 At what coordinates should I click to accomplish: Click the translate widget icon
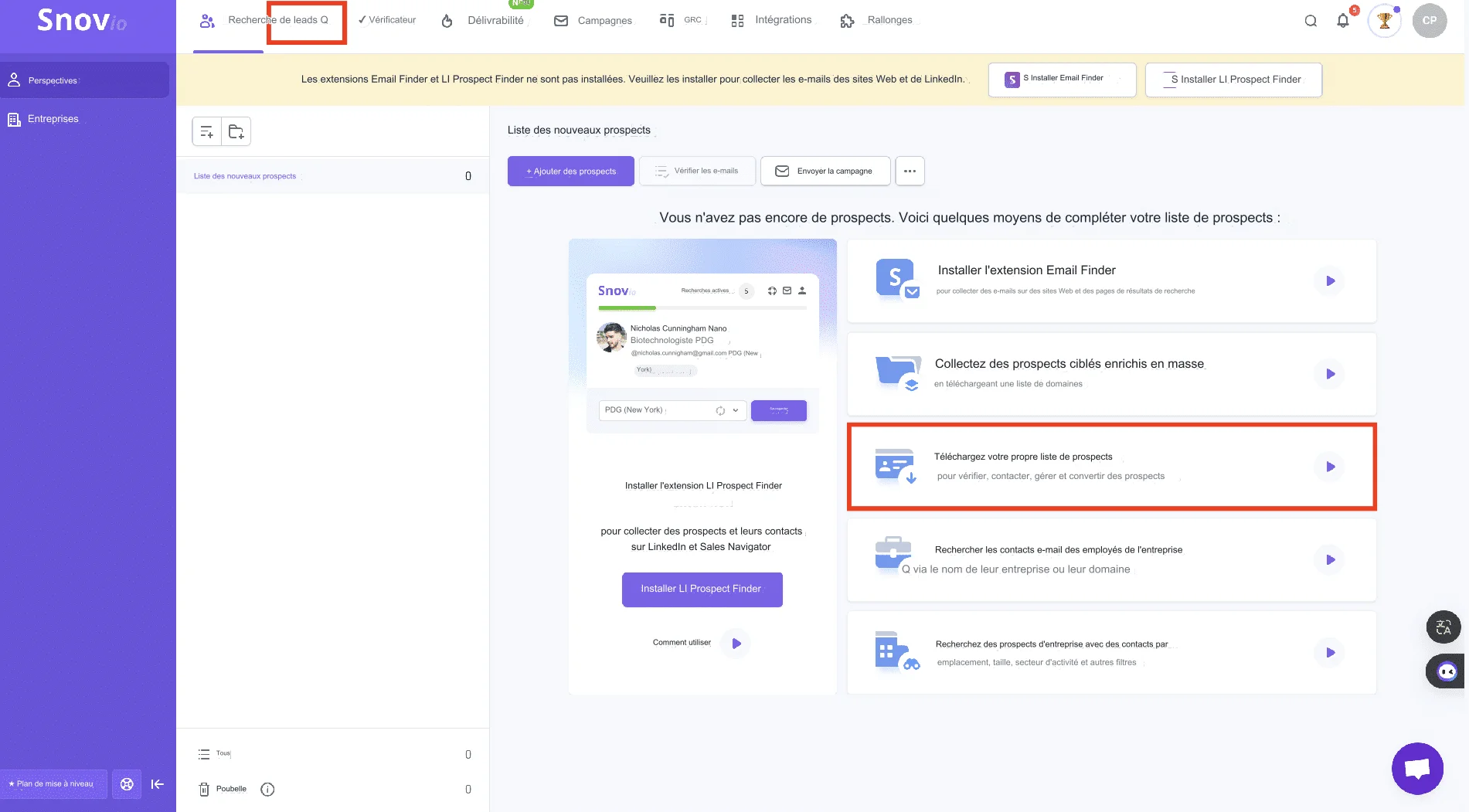[1443, 627]
